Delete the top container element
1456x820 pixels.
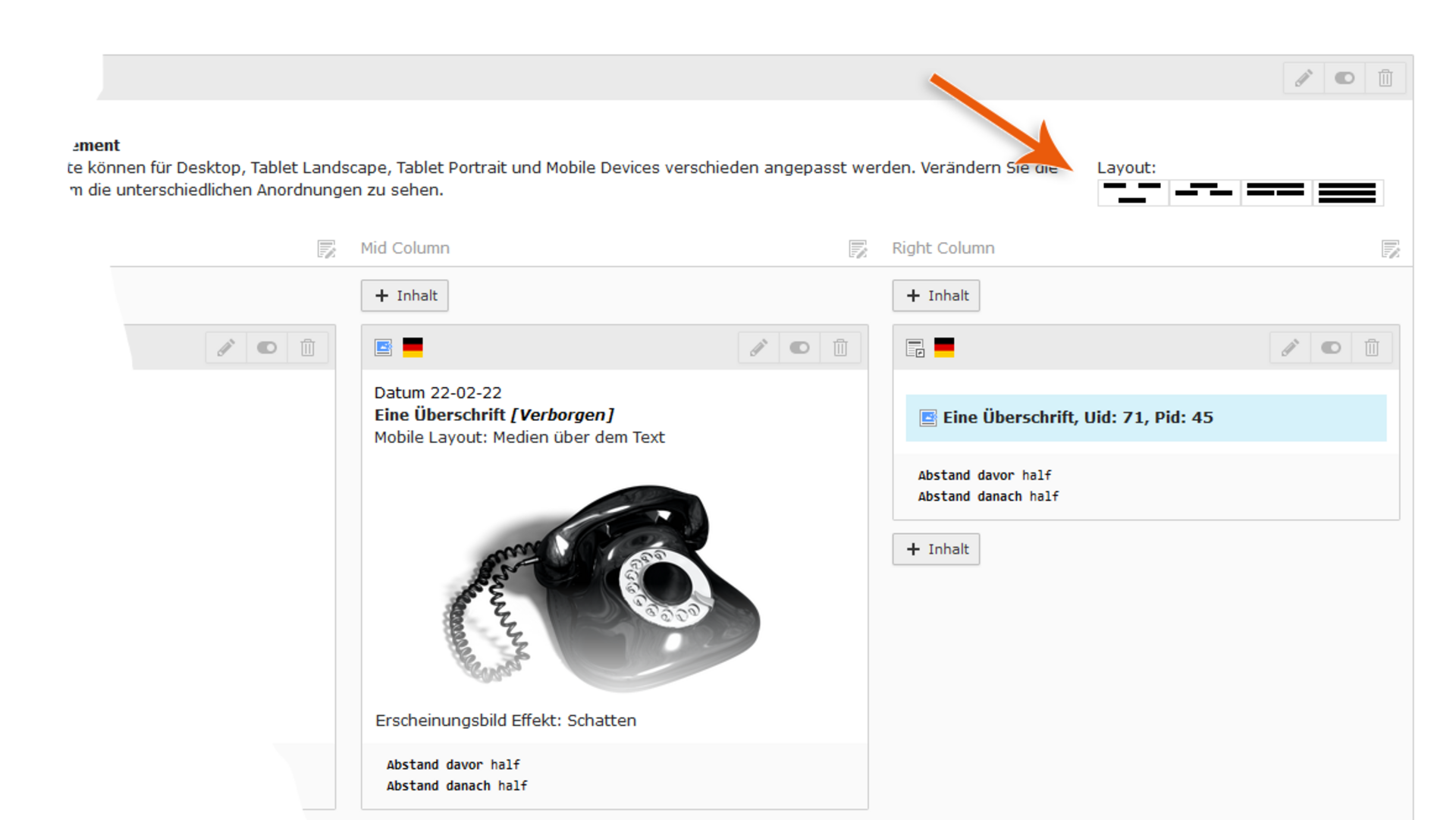tap(1385, 78)
